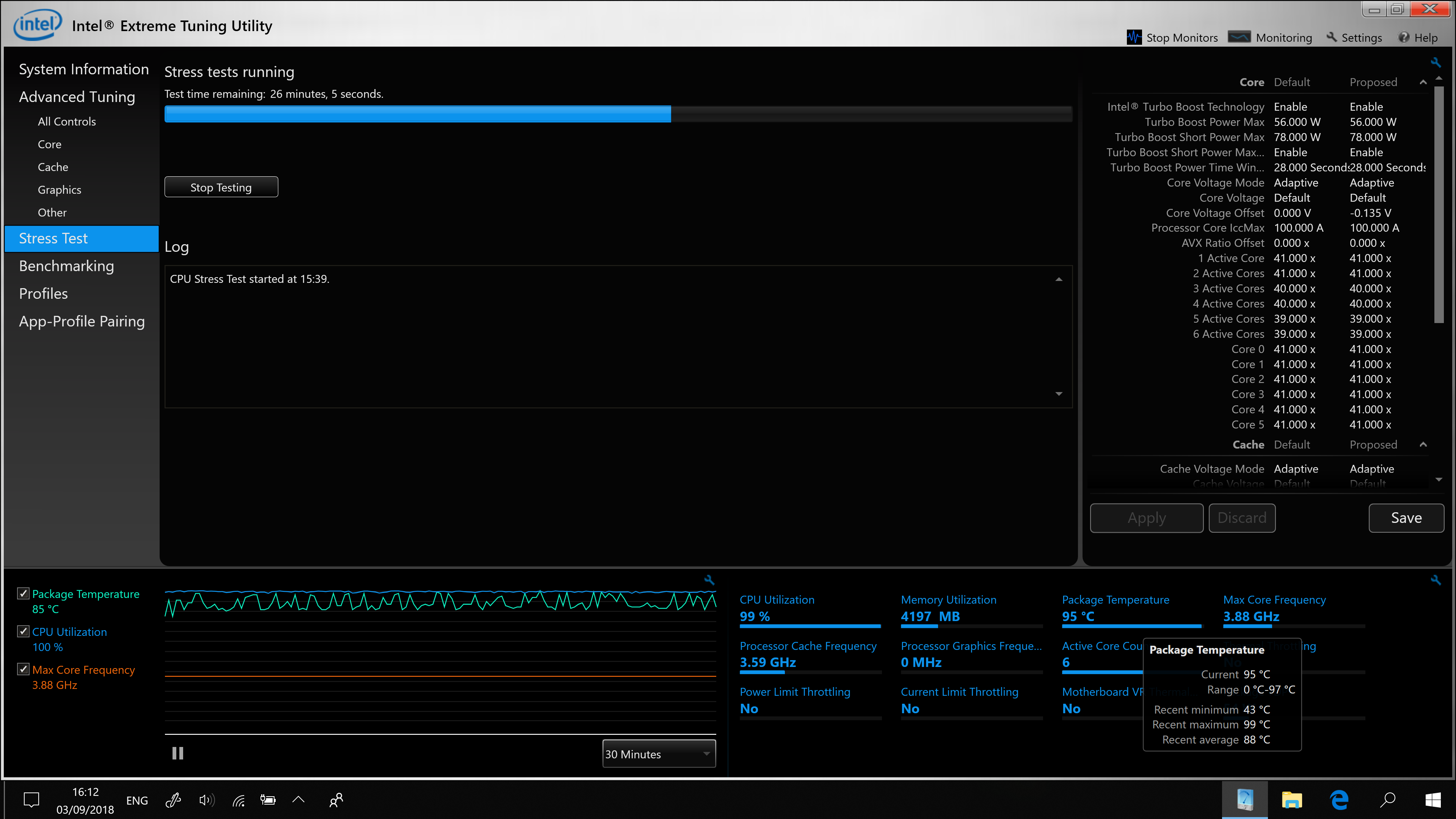Select Core tuning page

(49, 144)
